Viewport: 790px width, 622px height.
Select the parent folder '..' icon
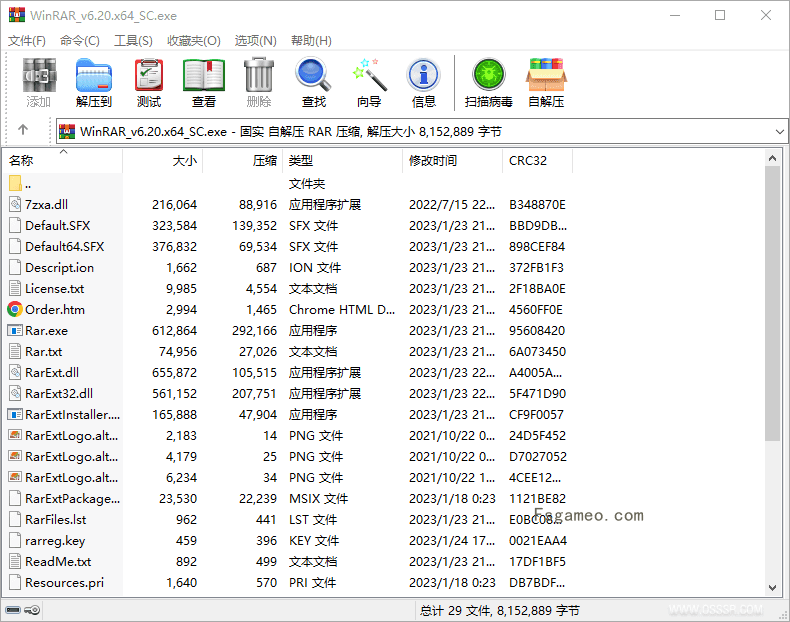coord(15,183)
